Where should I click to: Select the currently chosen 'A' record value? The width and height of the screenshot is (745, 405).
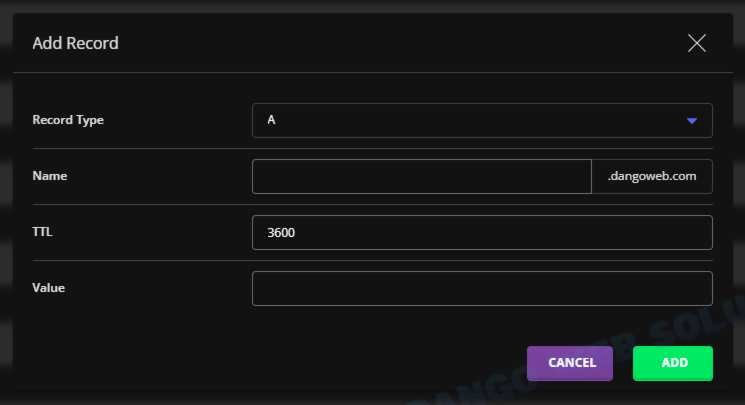(271, 120)
